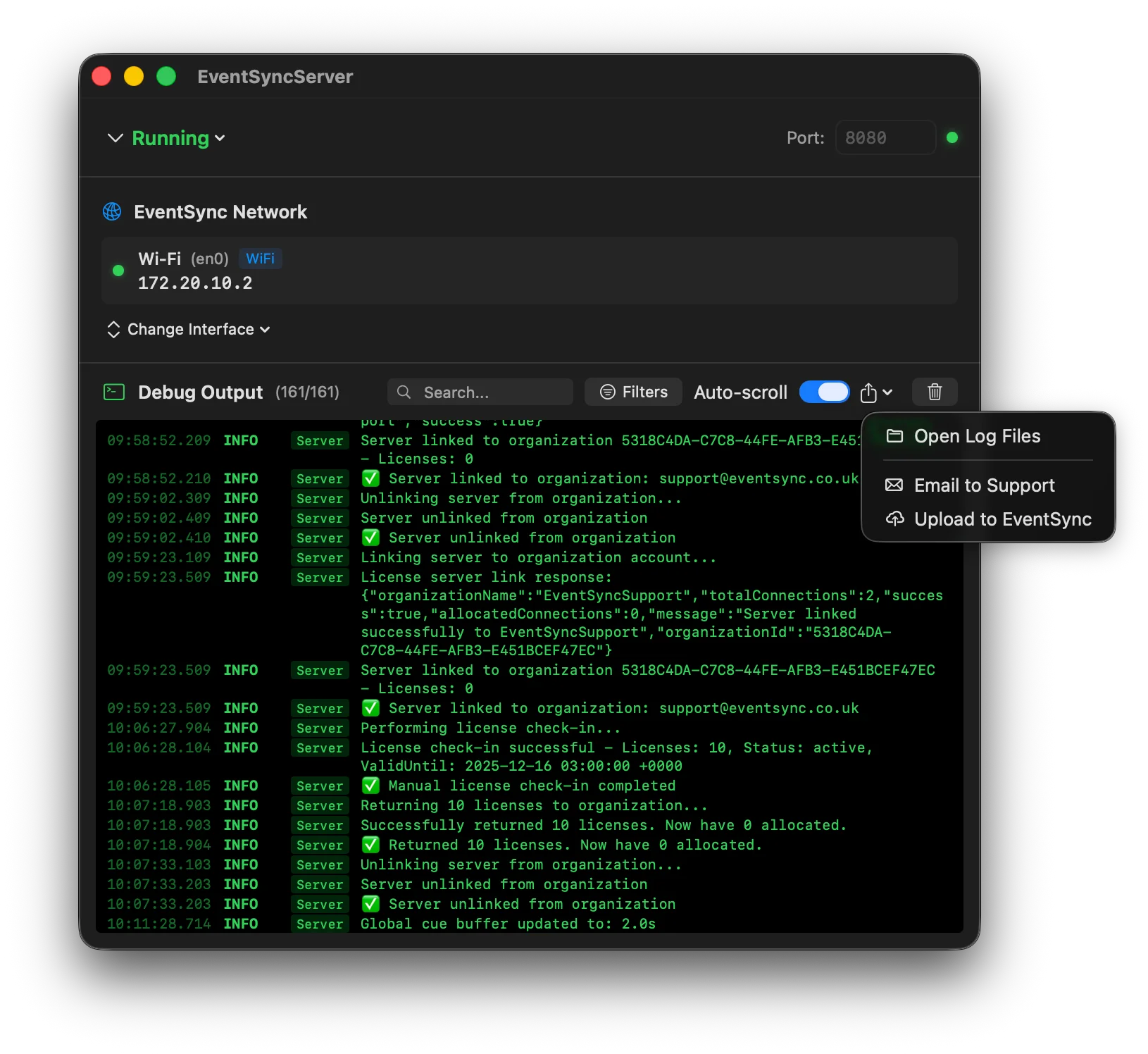
Task: Click the search magnifier icon
Action: (403, 392)
